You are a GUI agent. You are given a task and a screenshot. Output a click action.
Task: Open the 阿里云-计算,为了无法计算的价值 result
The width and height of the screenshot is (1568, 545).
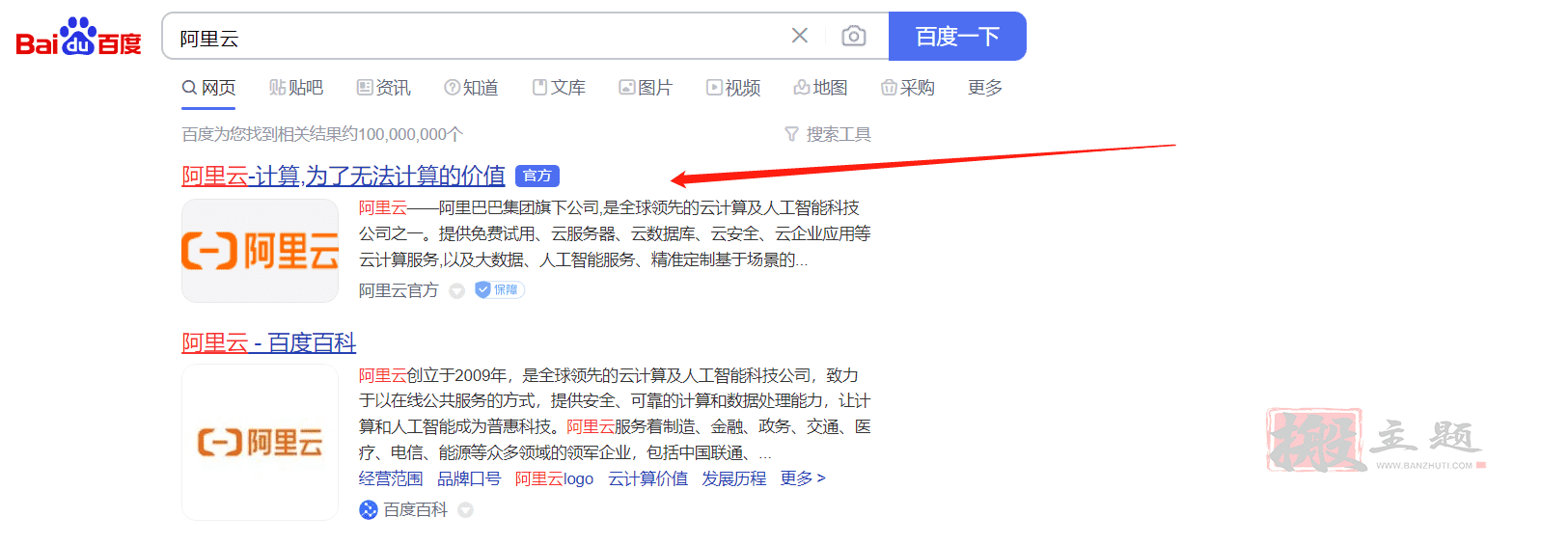[344, 176]
